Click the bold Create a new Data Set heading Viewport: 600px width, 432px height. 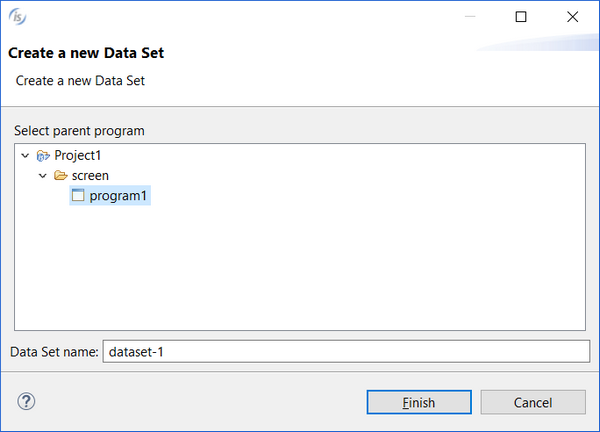[x=86, y=53]
